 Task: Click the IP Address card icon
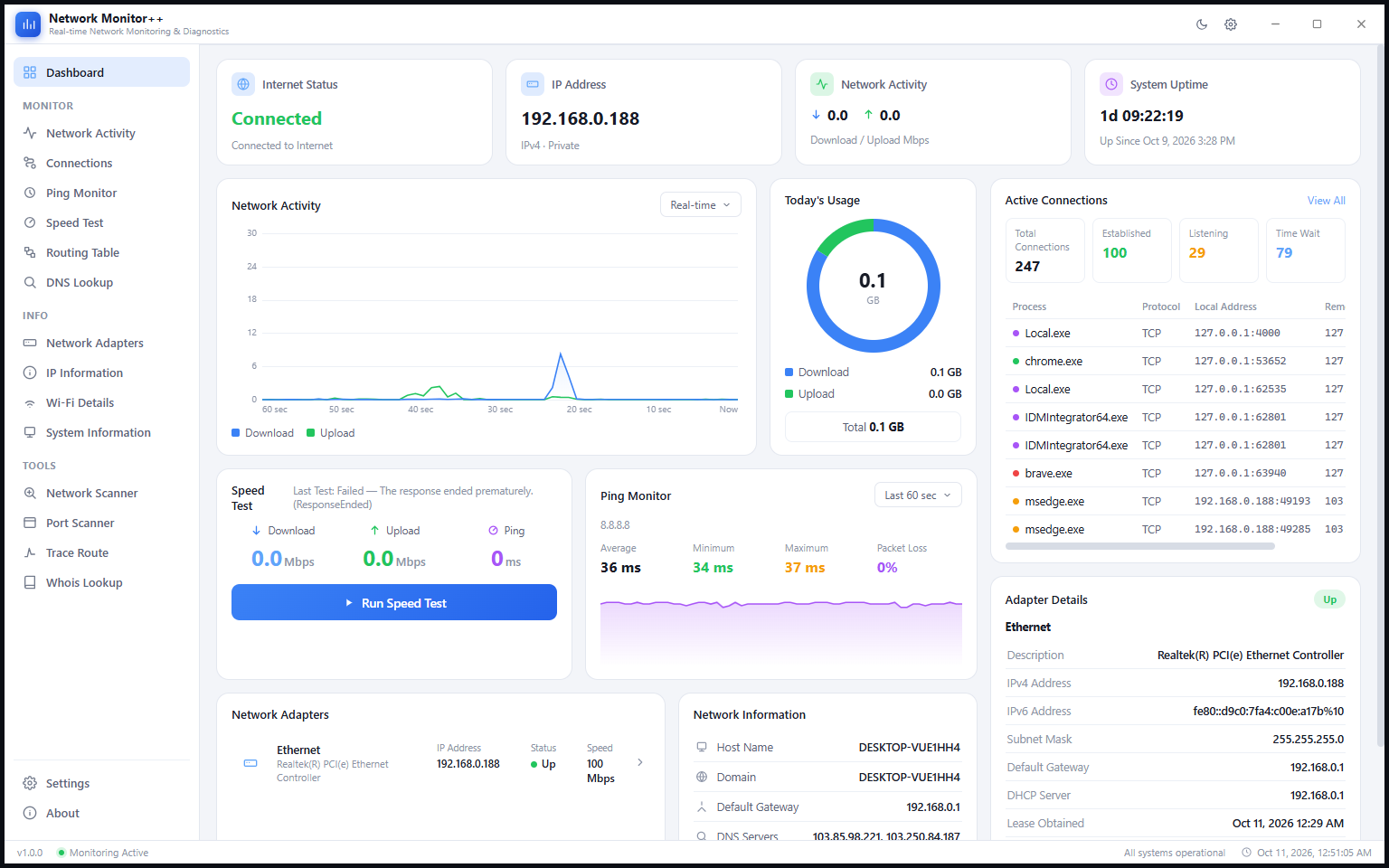point(533,84)
